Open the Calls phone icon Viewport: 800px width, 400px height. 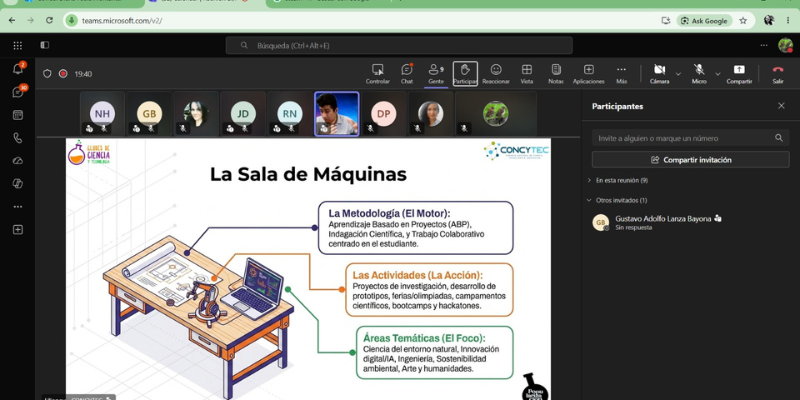pyautogui.click(x=18, y=138)
